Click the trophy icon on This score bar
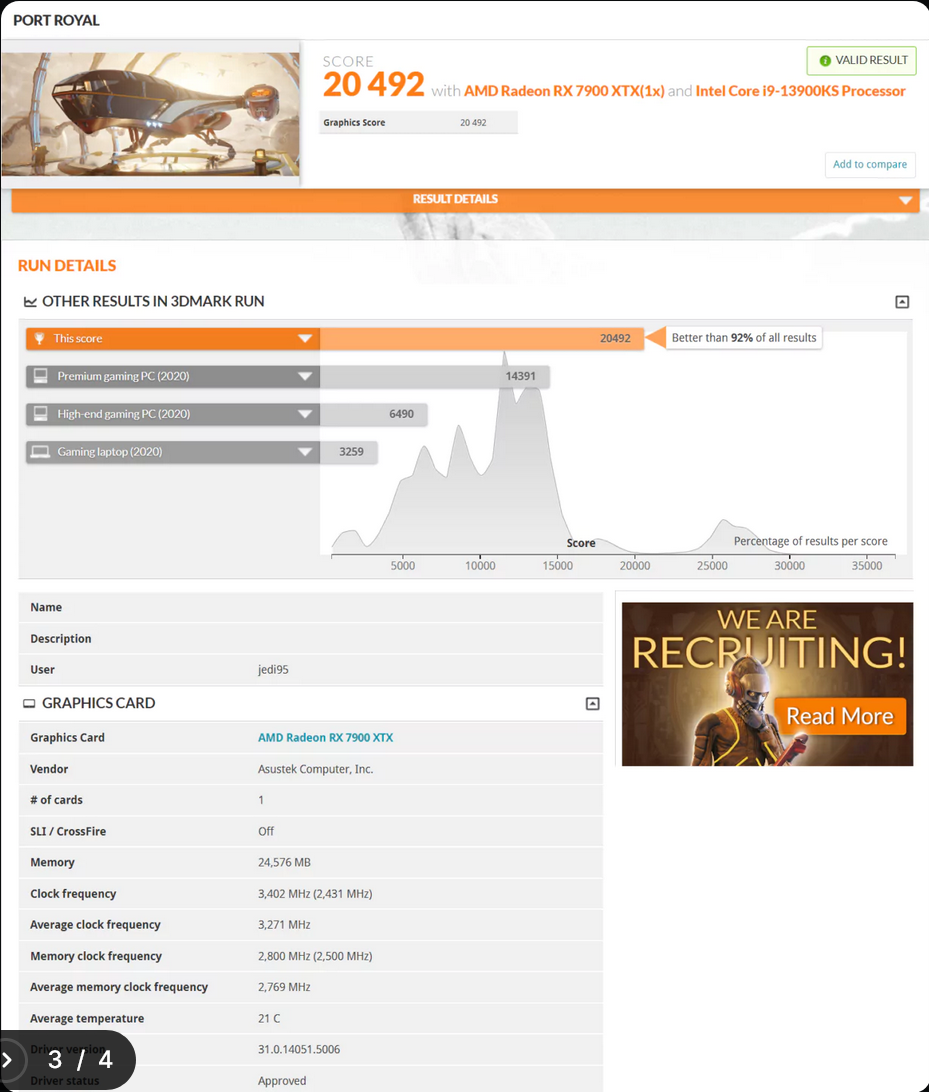 (40, 338)
